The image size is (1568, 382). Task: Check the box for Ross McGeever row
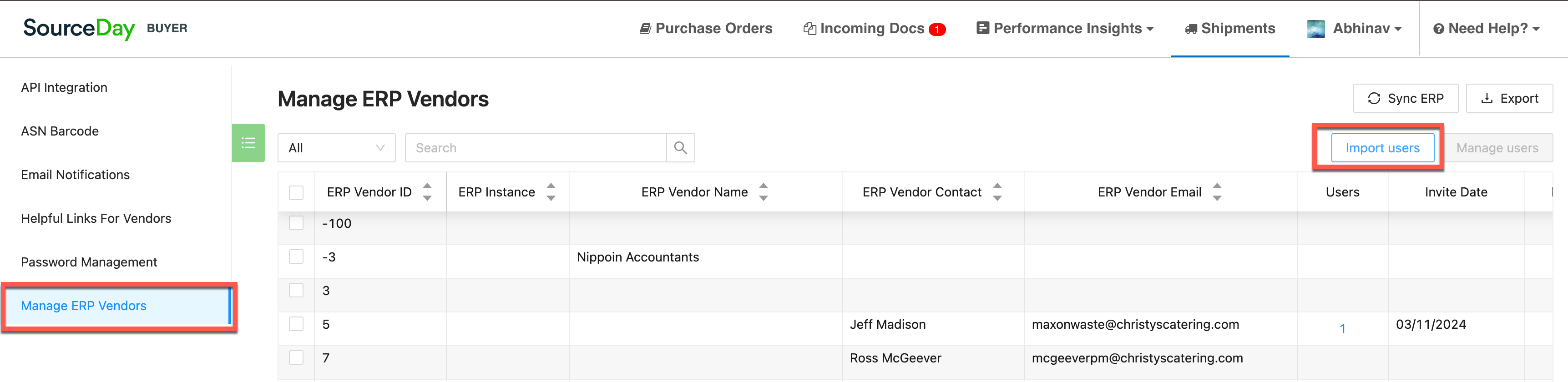296,357
